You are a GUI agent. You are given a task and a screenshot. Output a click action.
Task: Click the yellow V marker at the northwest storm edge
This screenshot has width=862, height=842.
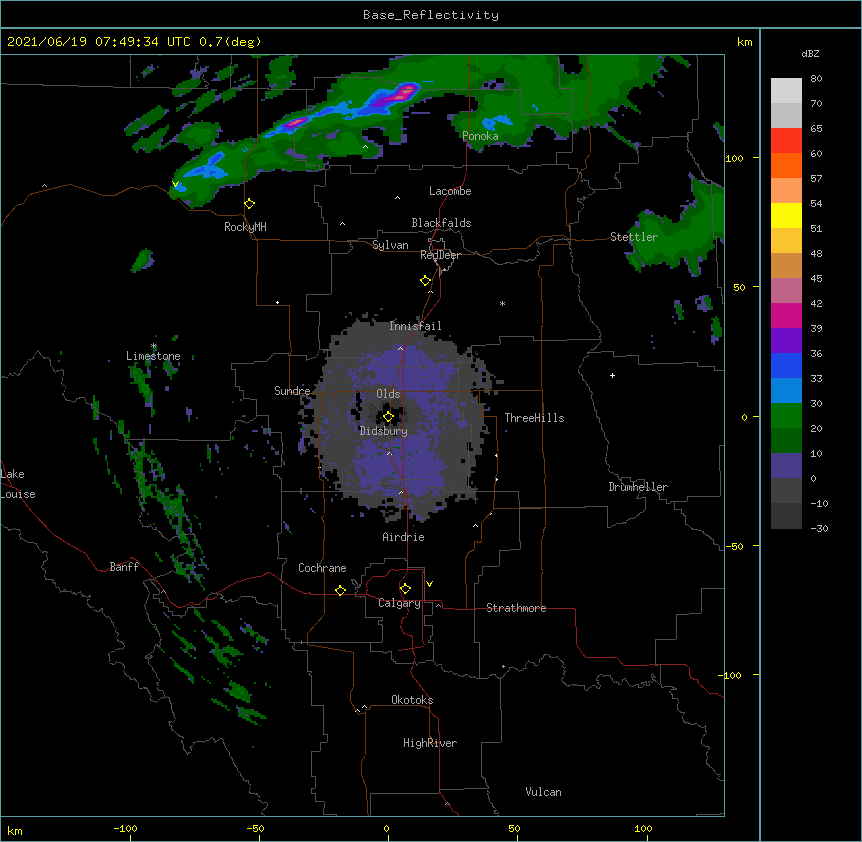pos(175,184)
